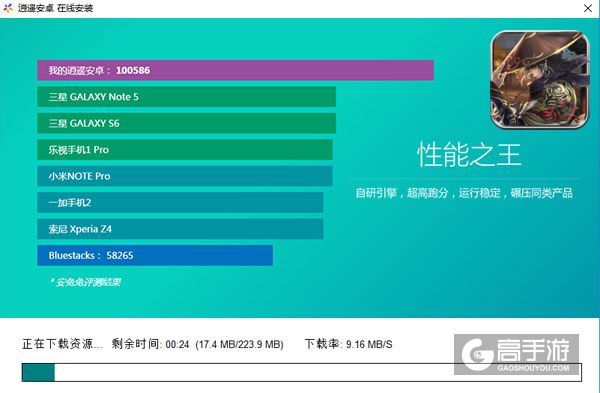Viewport: 600px width, 393px height.
Task: Select the 三星 GALAXY S6 bar
Action: (186, 123)
